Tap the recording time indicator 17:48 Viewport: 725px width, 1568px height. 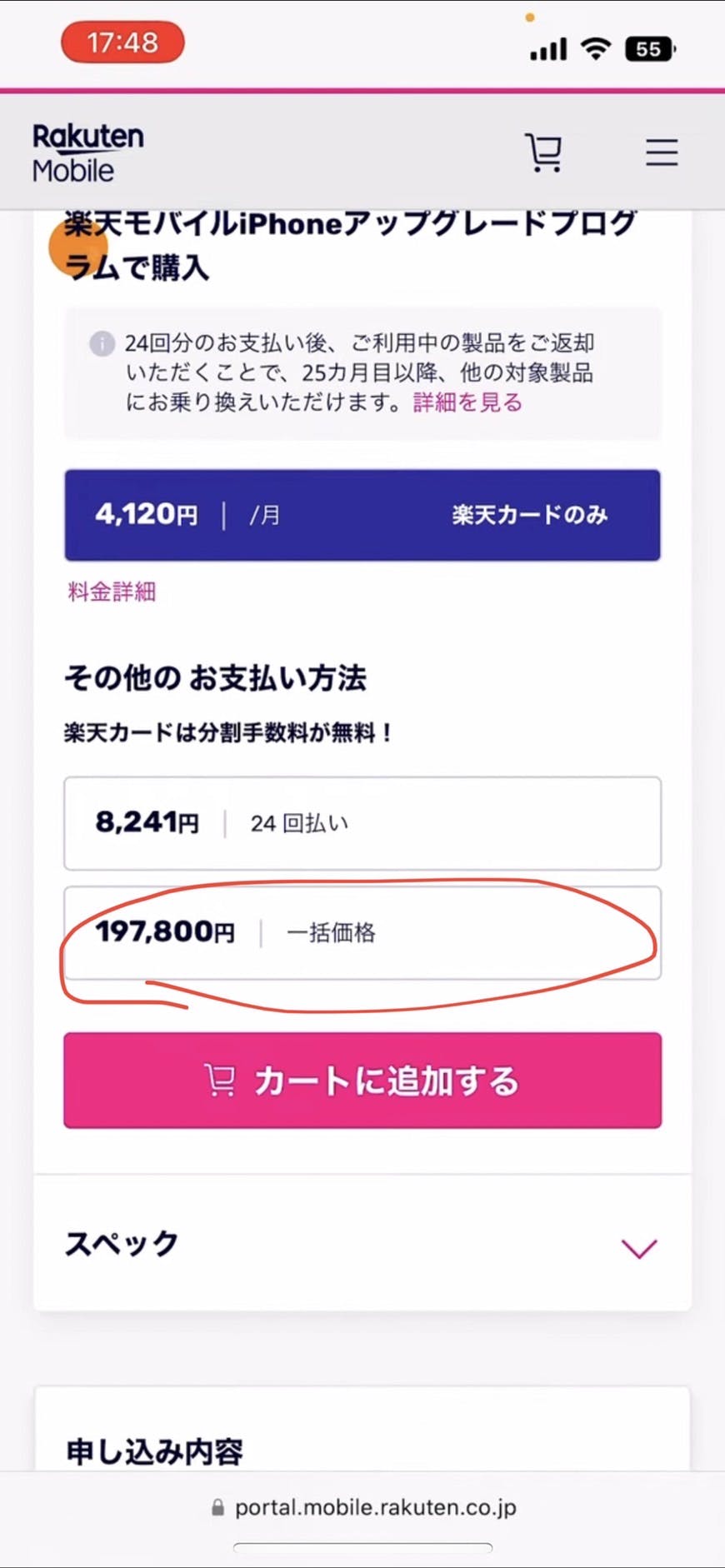point(122,42)
